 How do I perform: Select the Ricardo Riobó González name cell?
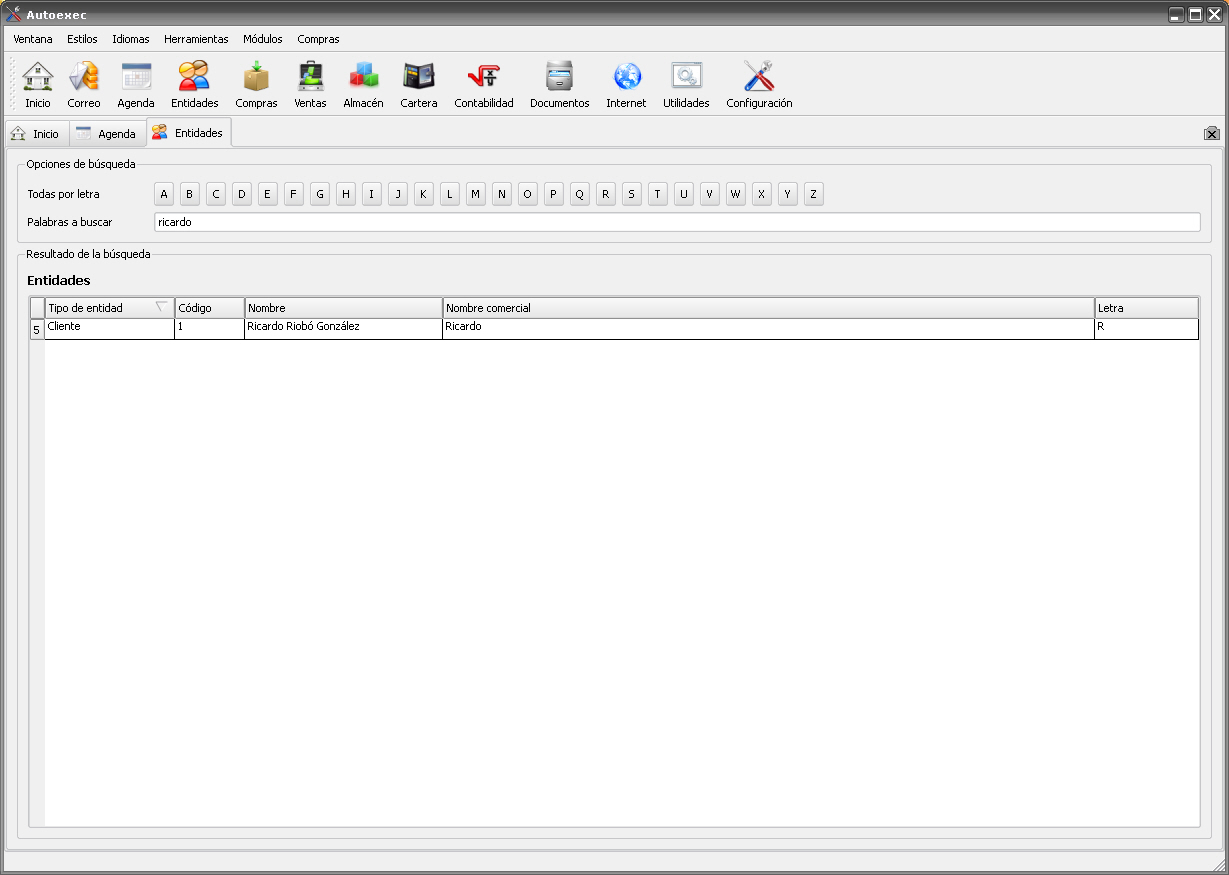click(x=344, y=329)
